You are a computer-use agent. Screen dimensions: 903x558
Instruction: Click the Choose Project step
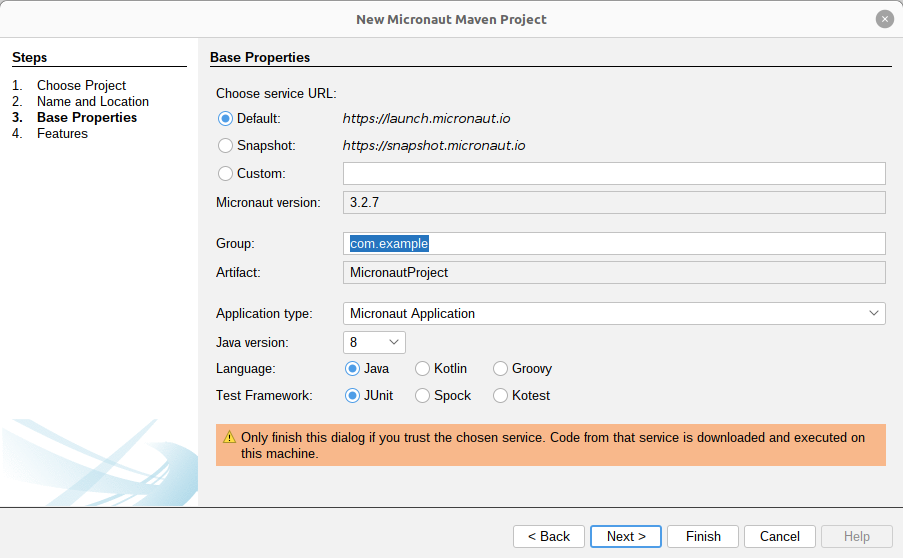(81, 85)
